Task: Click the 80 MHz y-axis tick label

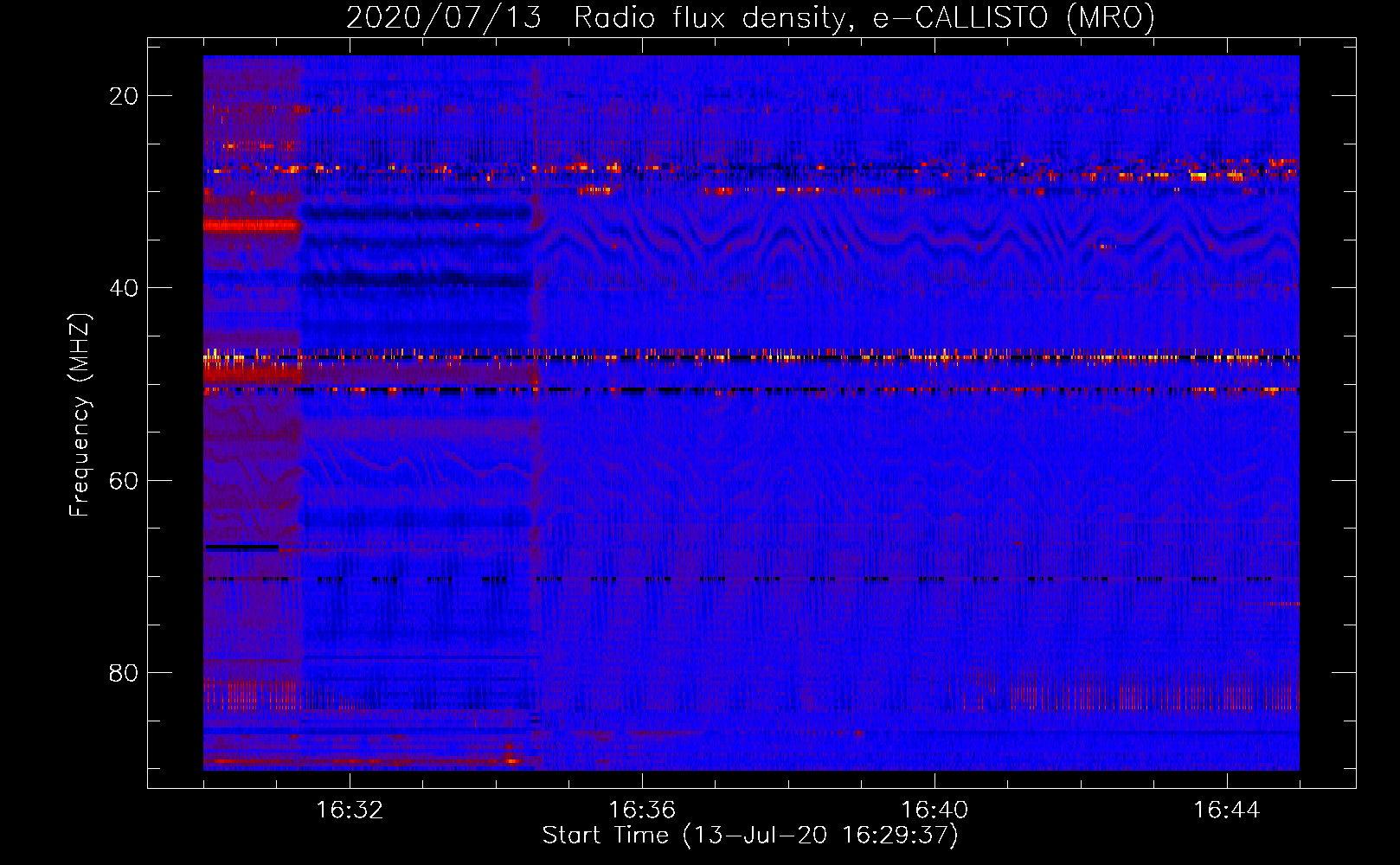Action: 124,672
